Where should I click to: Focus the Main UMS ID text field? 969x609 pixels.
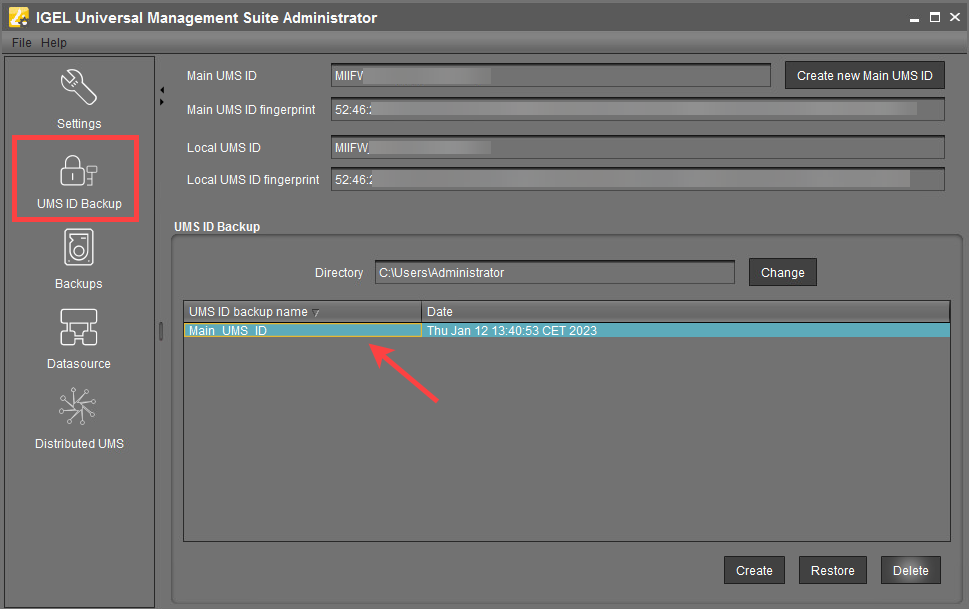(x=550, y=76)
